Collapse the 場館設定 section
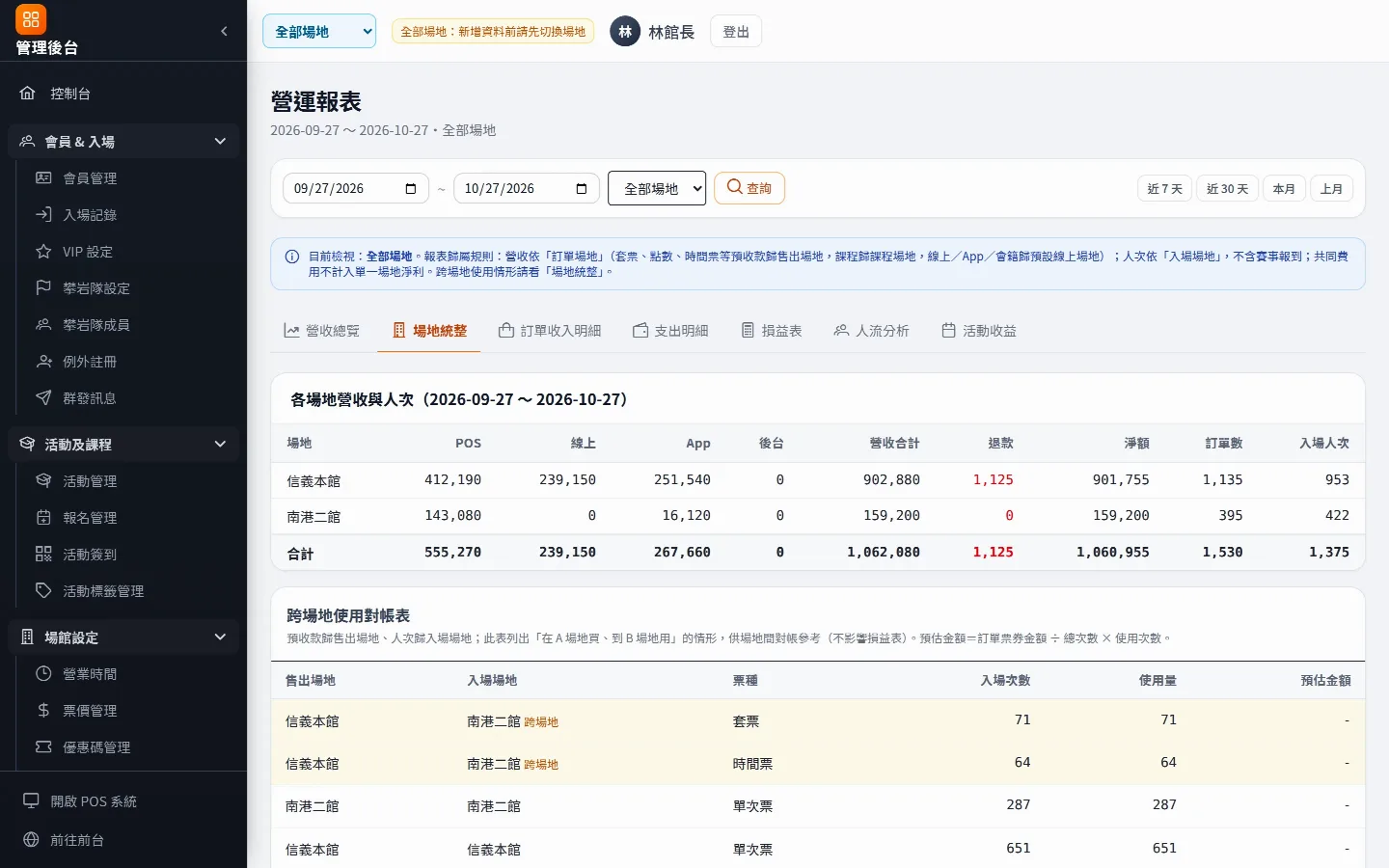Screen dimensions: 1389x868 click(123, 637)
